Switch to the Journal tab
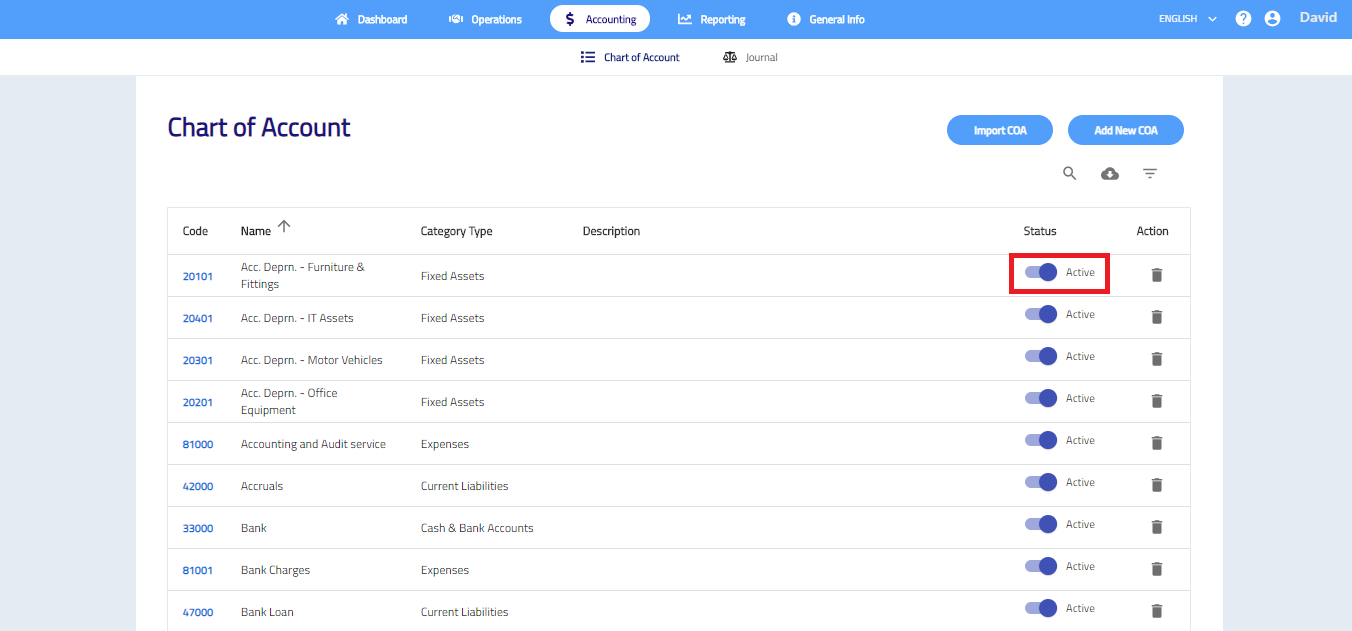The width and height of the screenshot is (1352, 631). pyautogui.click(x=750, y=58)
